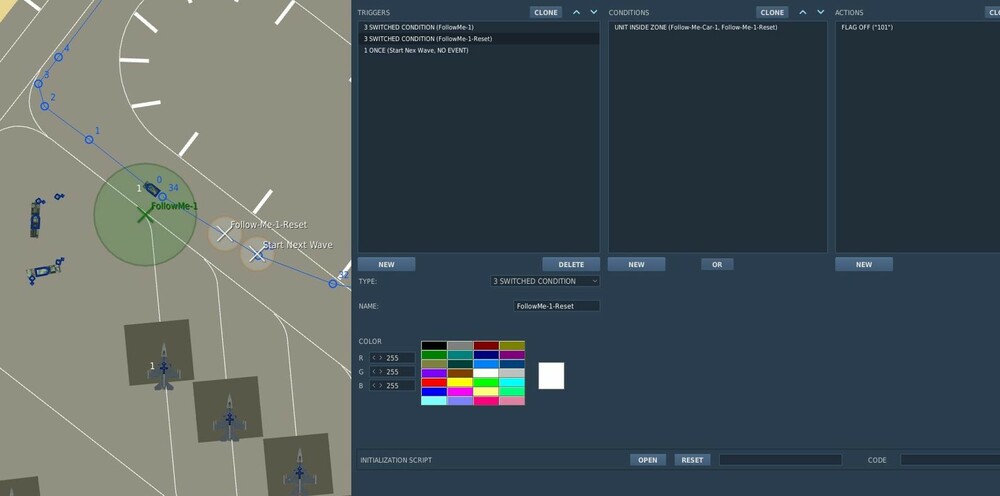Move selected trigger up in Triggers list

point(577,12)
